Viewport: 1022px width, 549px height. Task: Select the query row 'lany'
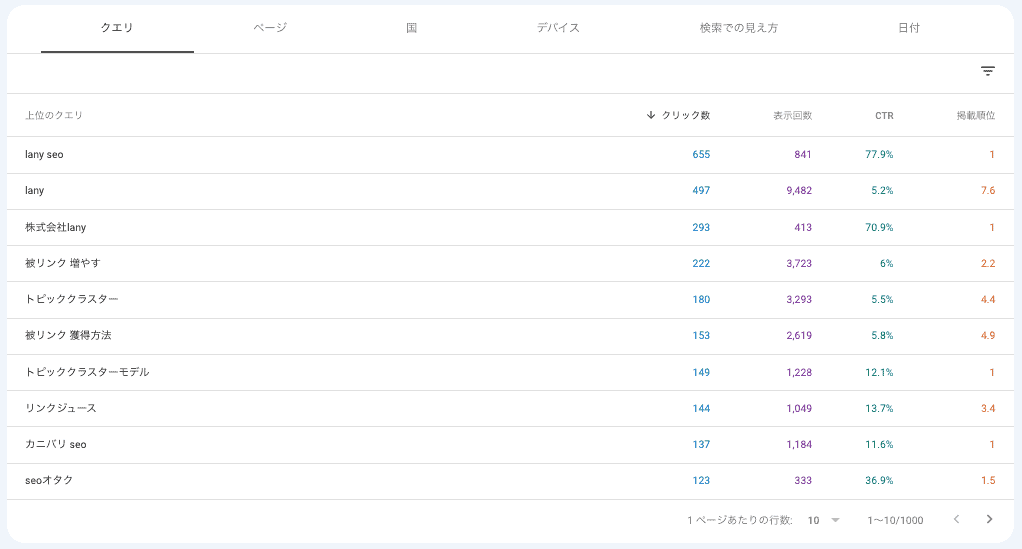510,190
